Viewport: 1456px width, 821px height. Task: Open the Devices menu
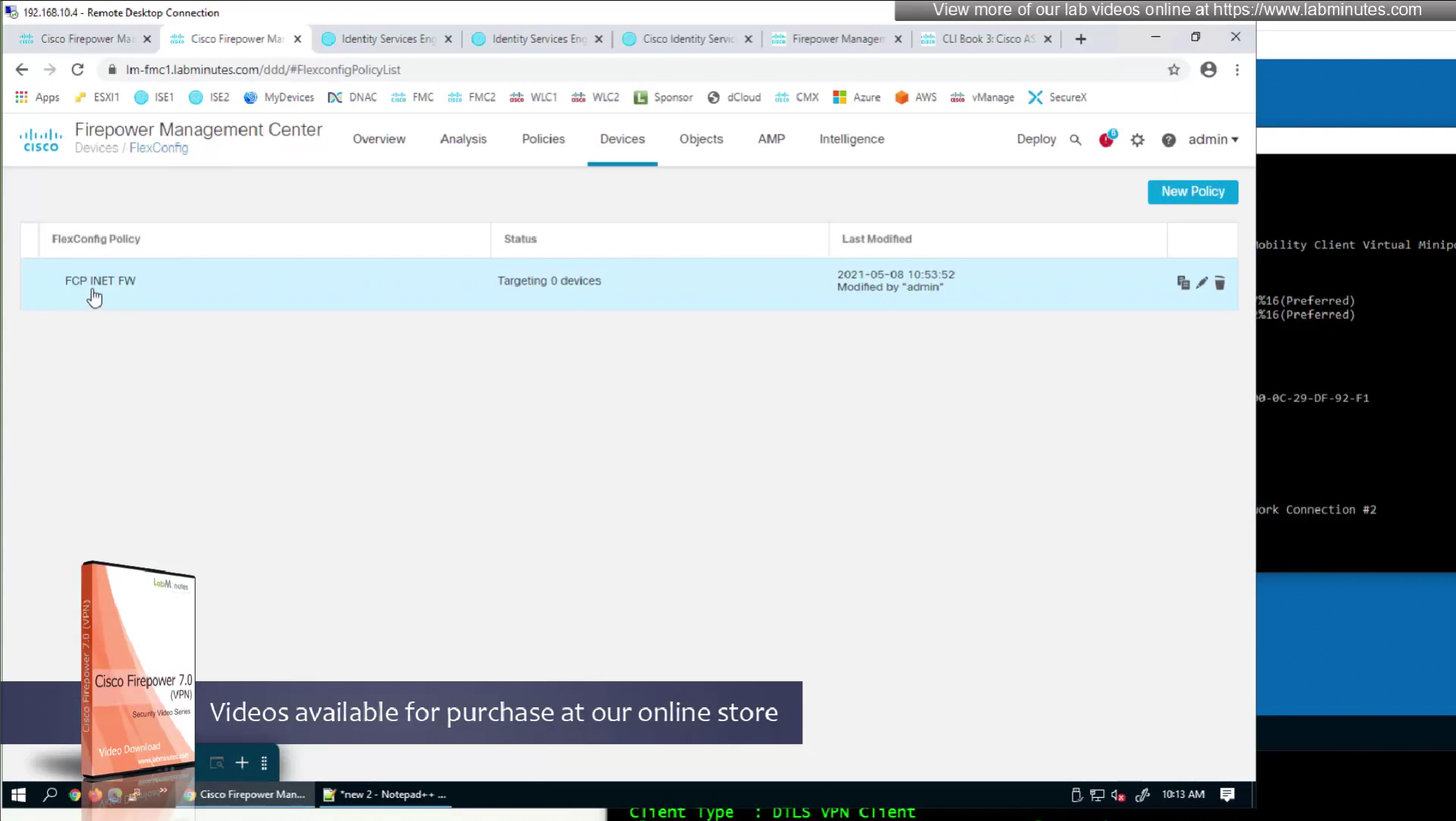tap(622, 139)
